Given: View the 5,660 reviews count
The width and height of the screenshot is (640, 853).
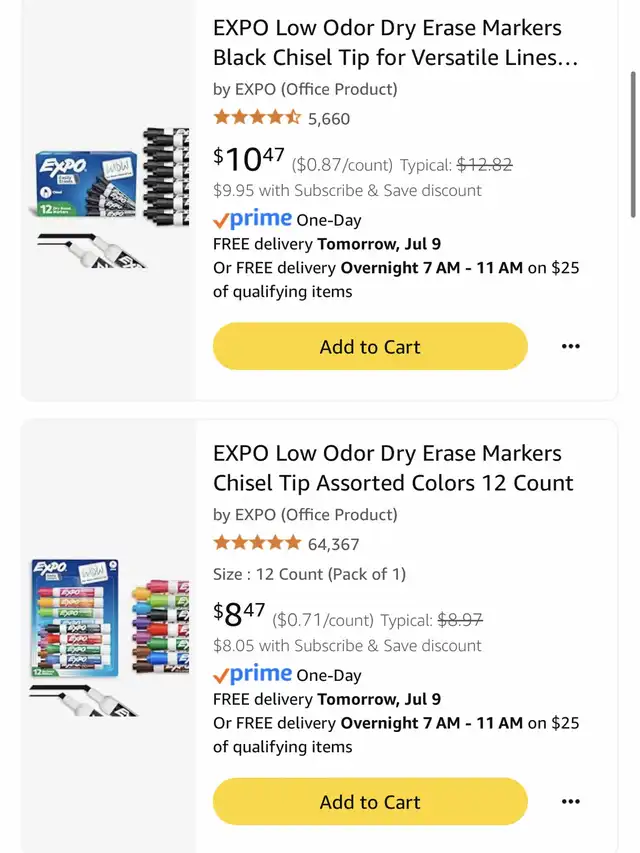Looking at the screenshot, I should coord(329,119).
